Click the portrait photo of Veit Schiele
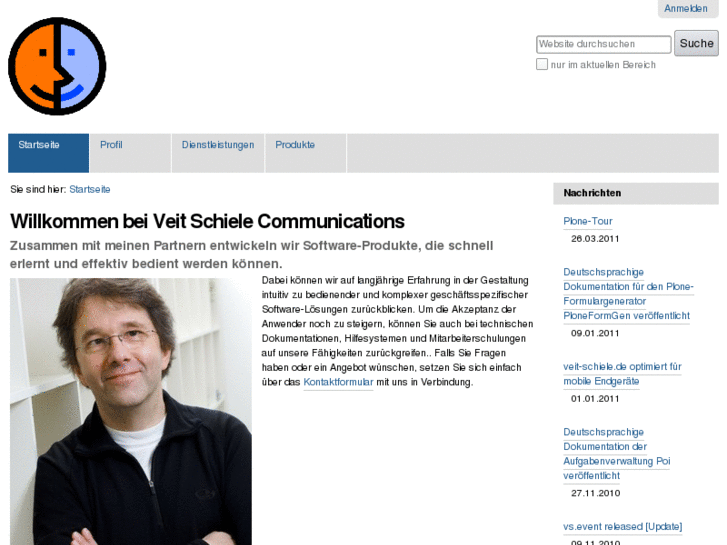 pos(131,411)
